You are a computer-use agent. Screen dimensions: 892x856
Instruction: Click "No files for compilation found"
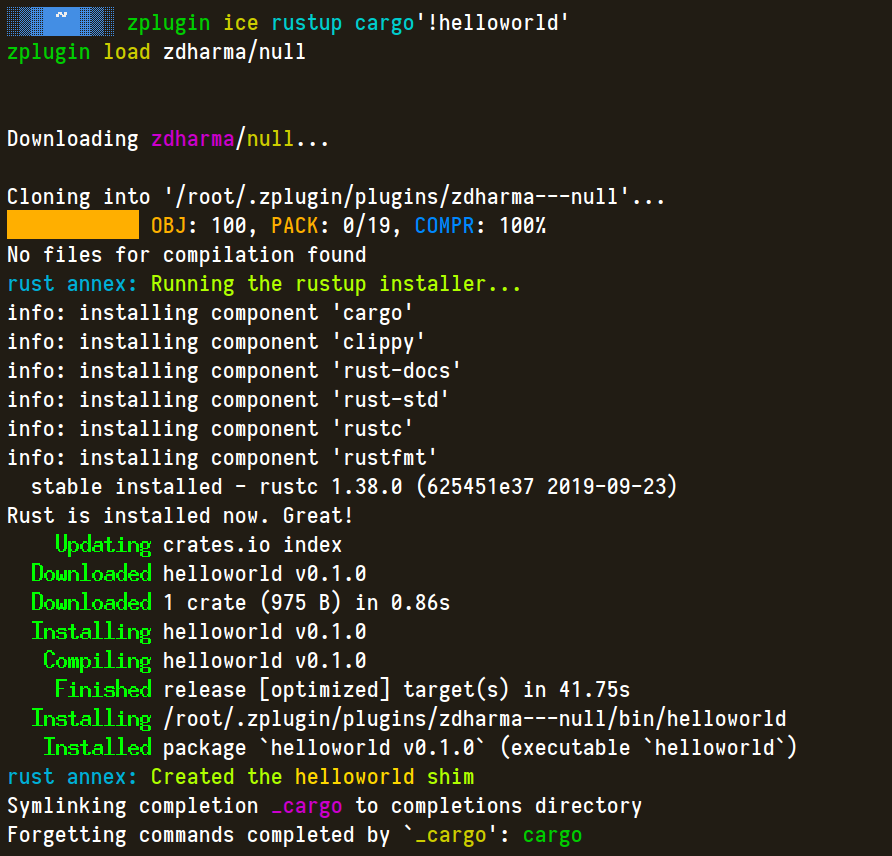pos(187,255)
